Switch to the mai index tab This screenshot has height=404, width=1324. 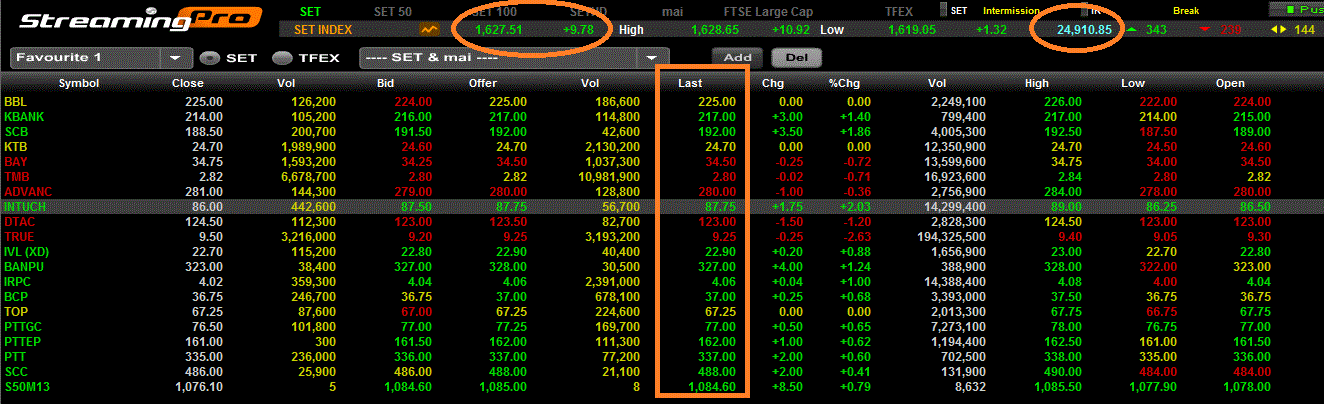[x=673, y=11]
